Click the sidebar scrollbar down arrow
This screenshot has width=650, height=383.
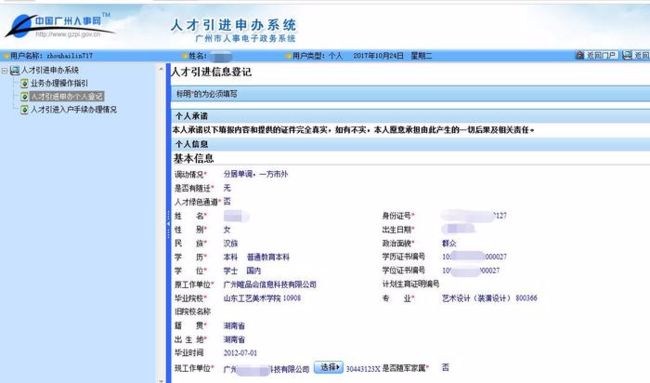[161, 380]
